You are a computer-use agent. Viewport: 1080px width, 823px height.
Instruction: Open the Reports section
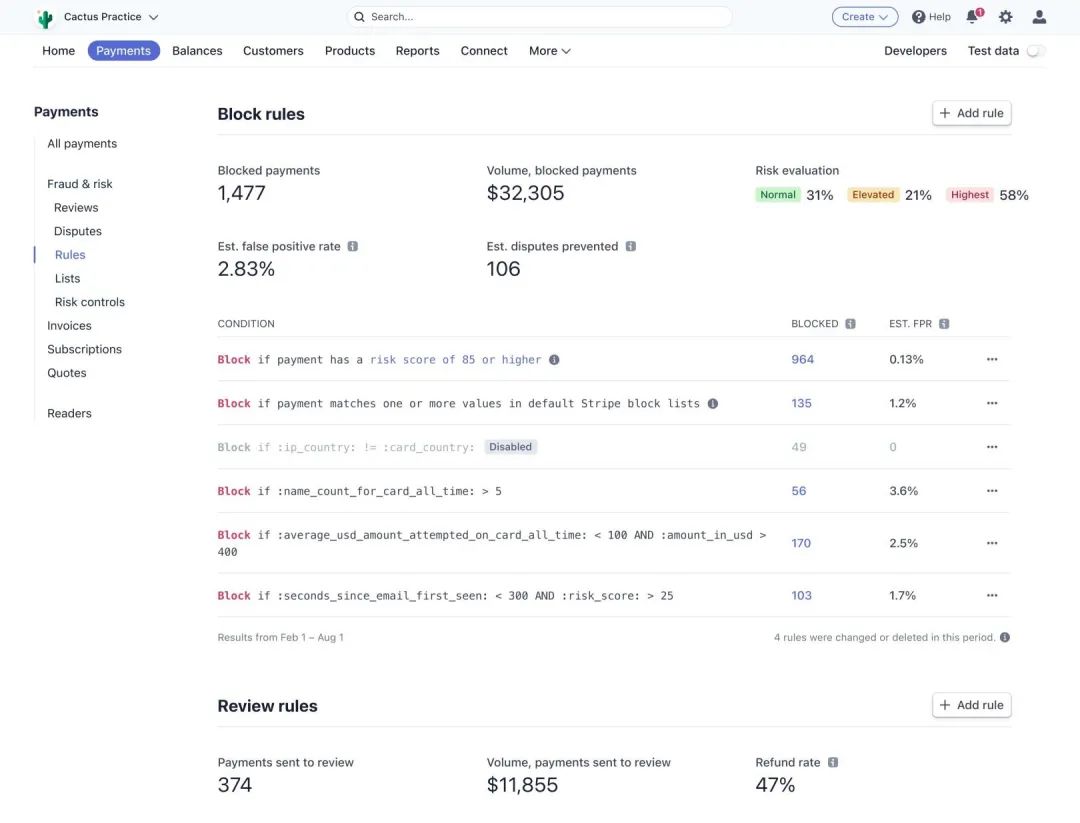pos(417,50)
